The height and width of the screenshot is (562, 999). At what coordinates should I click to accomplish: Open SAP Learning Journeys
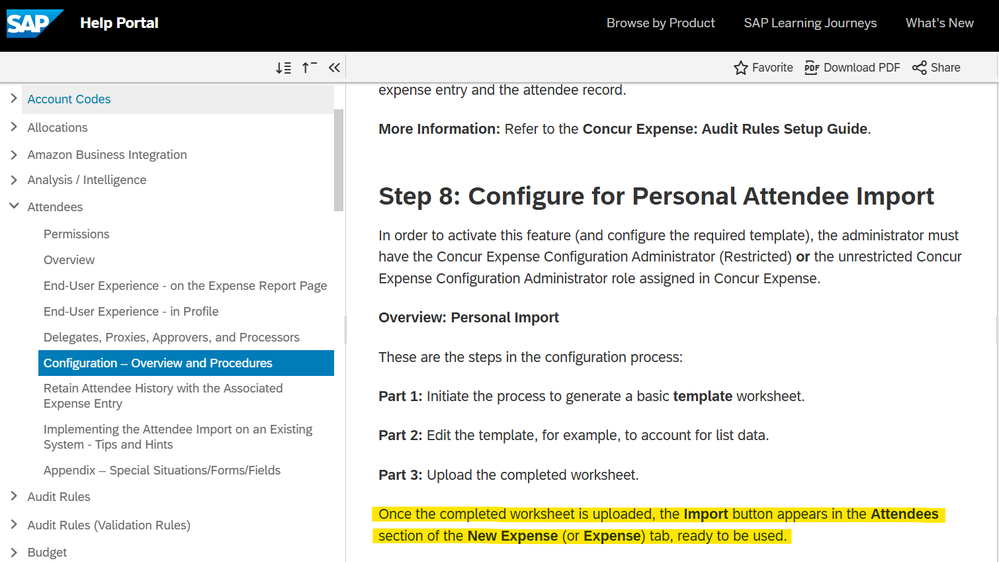[810, 23]
